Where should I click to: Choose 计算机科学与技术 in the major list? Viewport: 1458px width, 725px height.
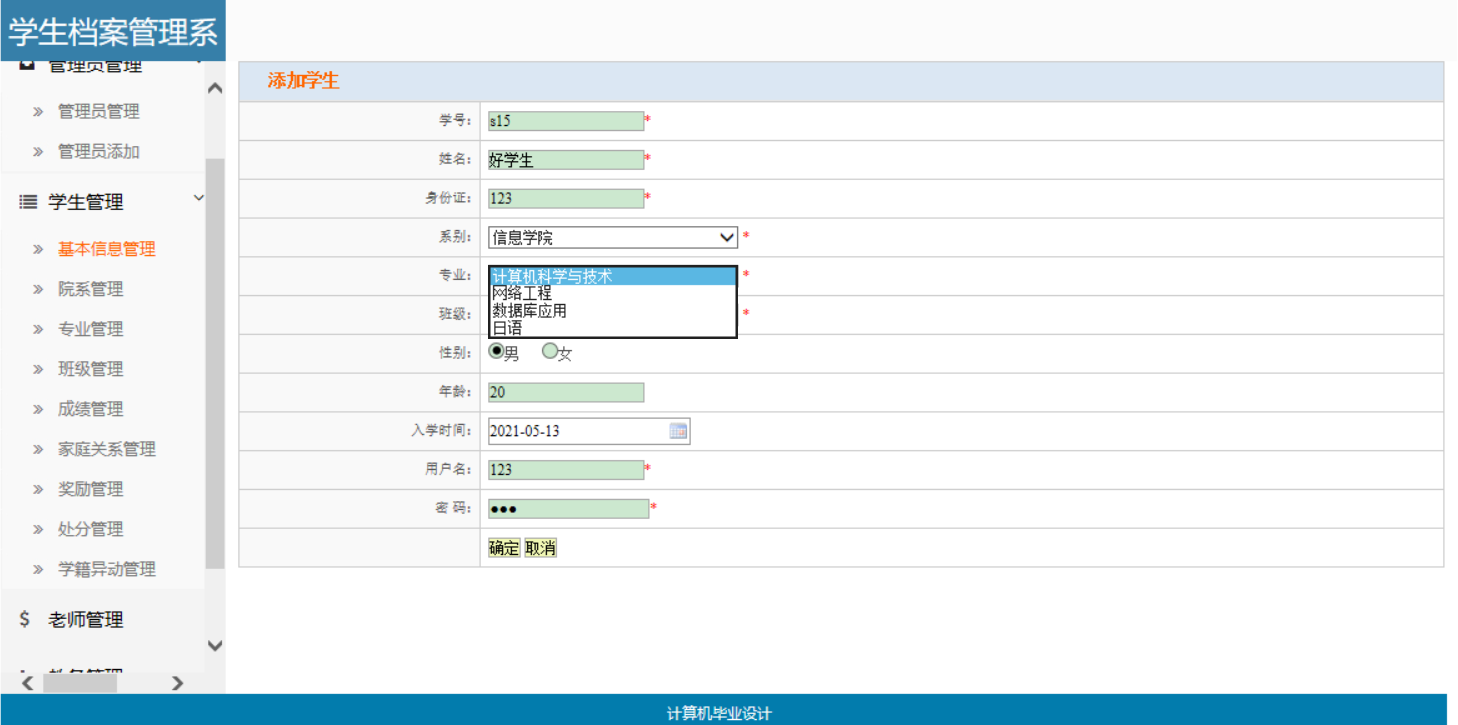tap(613, 277)
